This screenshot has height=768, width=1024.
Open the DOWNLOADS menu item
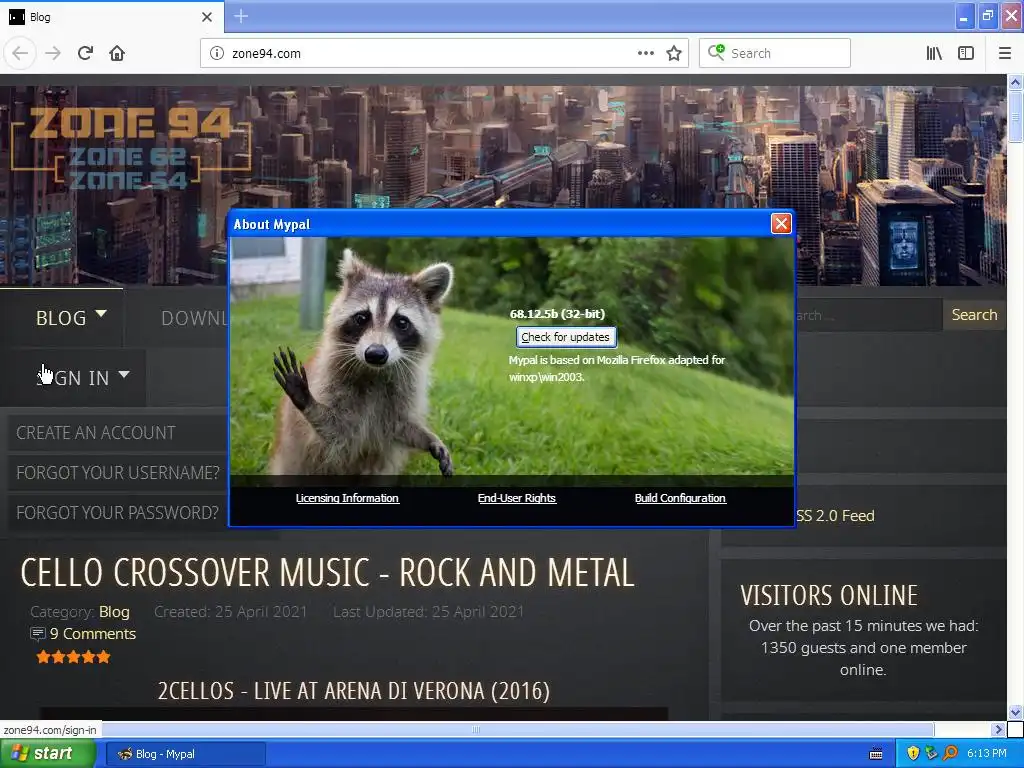coord(193,317)
